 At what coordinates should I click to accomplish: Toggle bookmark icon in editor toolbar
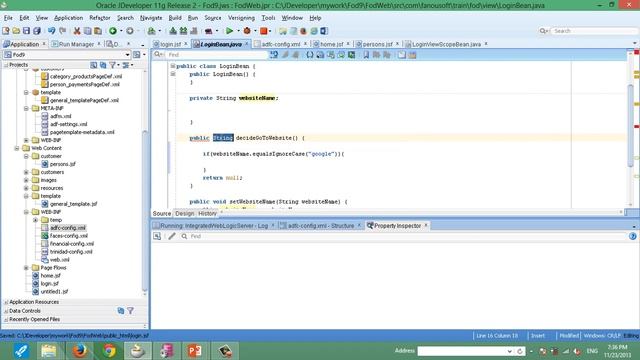(366, 55)
